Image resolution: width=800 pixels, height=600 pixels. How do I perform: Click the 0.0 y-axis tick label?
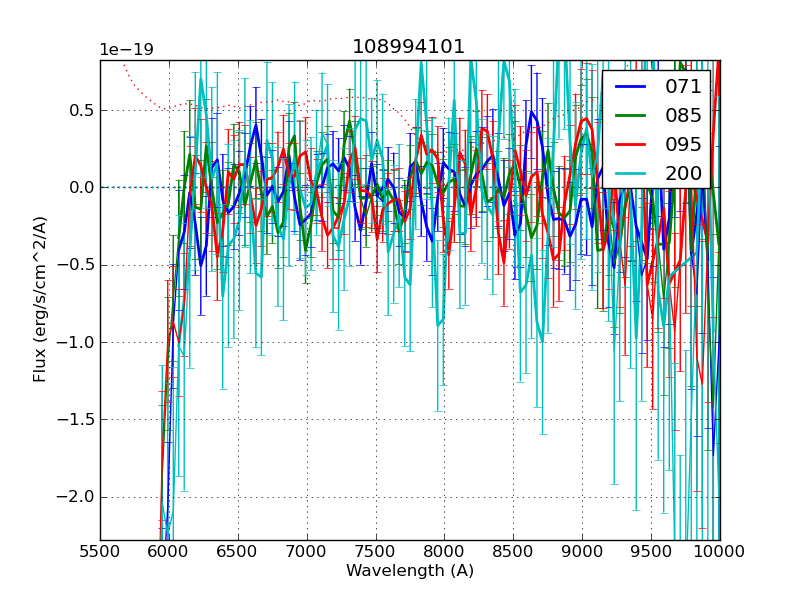tap(79, 187)
